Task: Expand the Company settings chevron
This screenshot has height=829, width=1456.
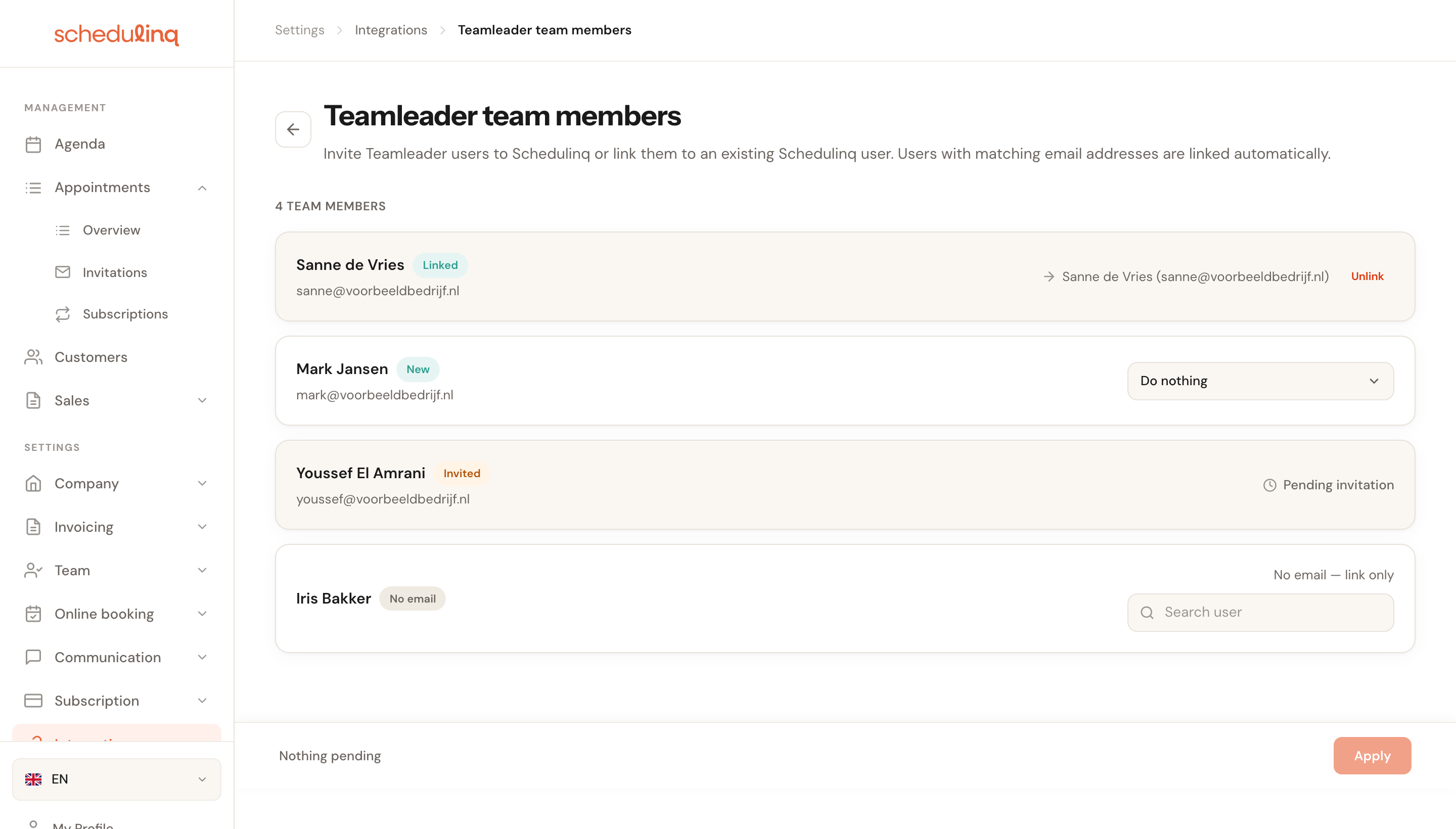Action: (x=202, y=483)
